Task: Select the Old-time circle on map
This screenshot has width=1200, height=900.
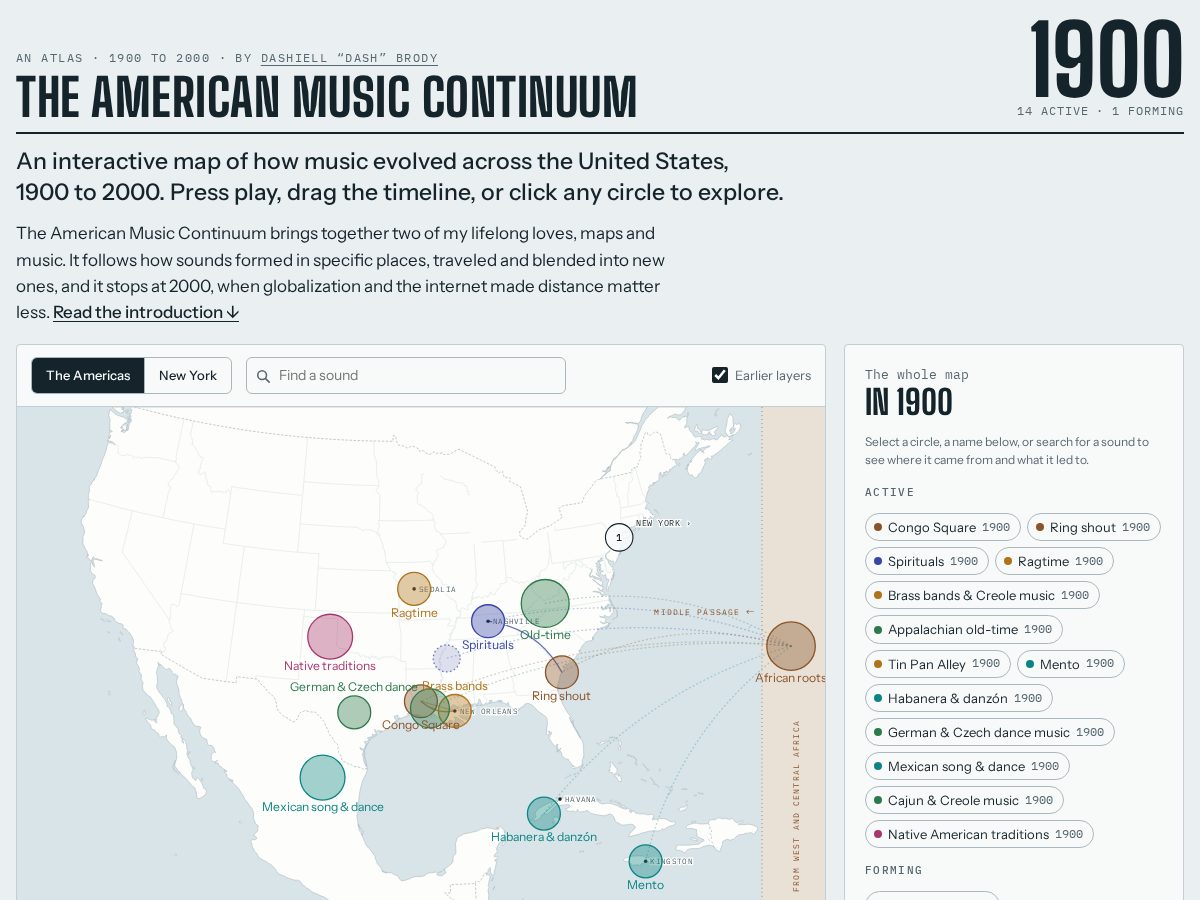Action: pos(545,604)
